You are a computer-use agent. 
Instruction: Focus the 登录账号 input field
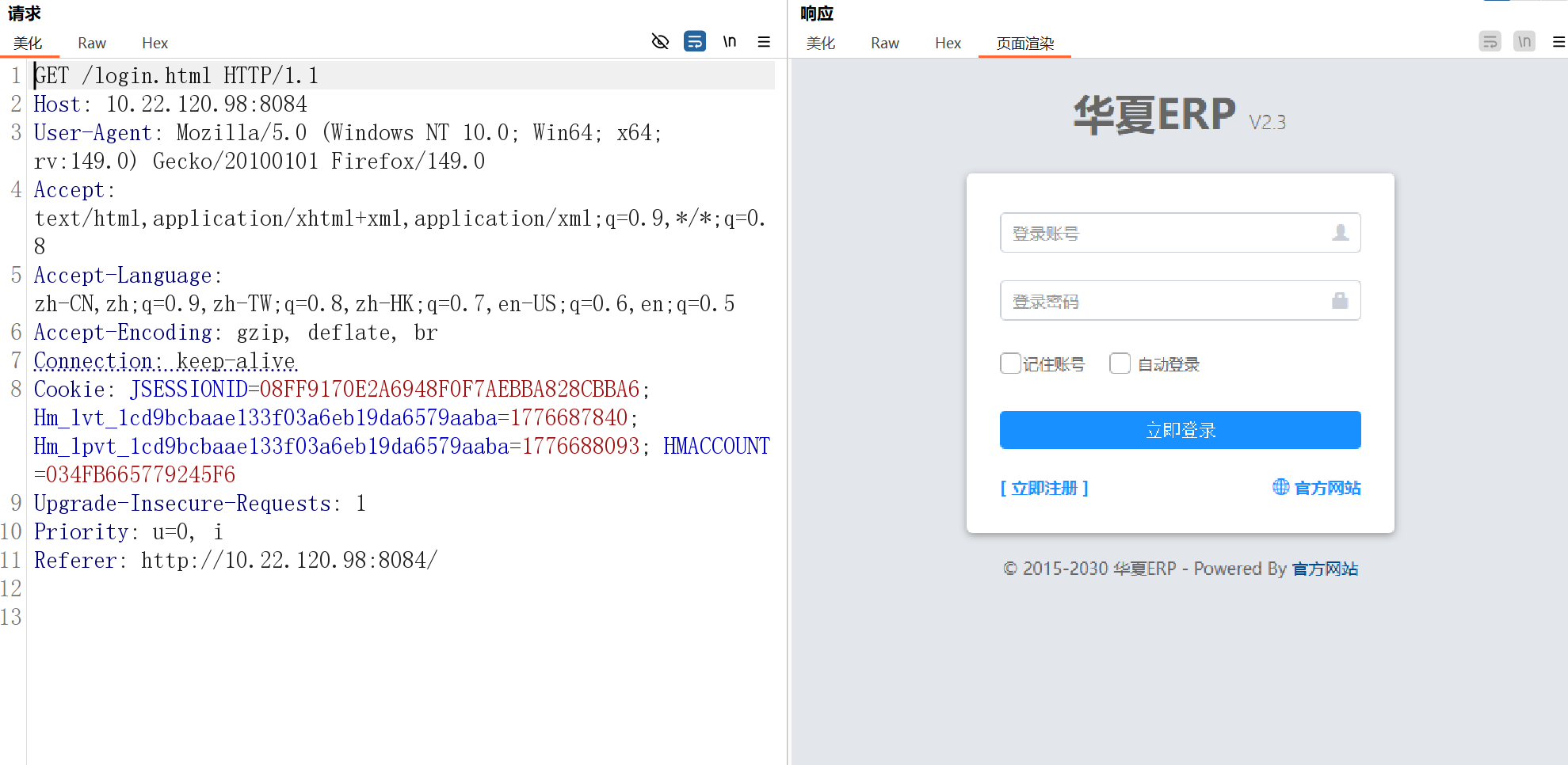coord(1180,233)
